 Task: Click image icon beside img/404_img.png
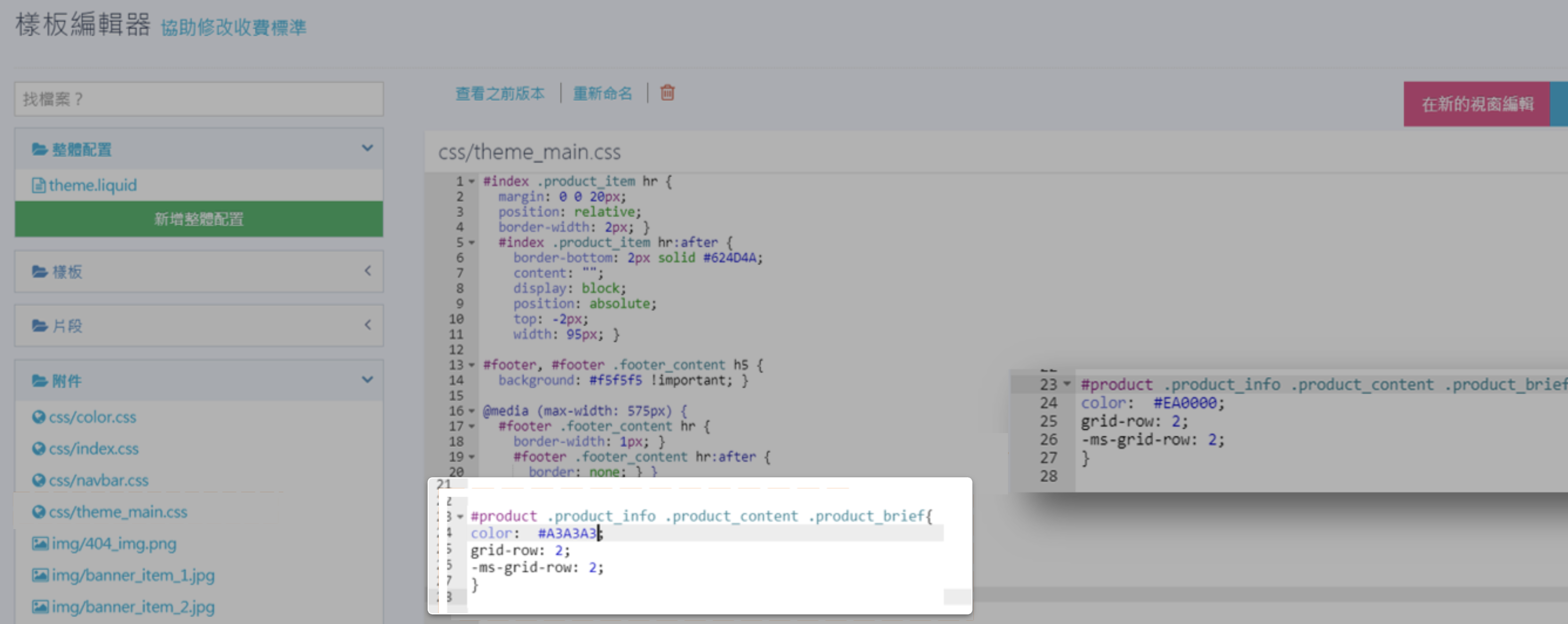point(40,543)
